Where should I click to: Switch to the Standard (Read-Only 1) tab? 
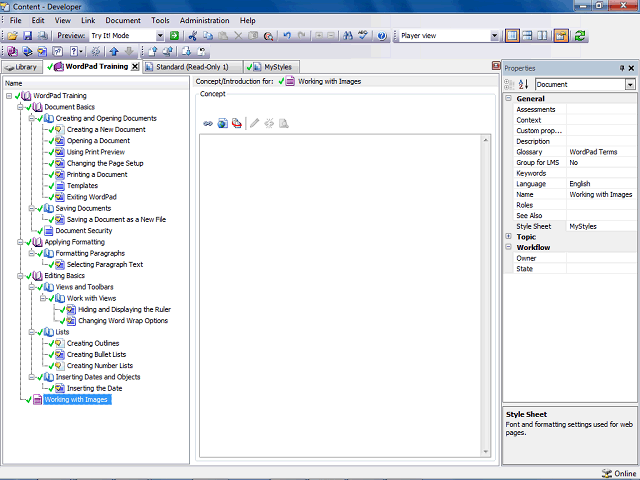pyautogui.click(x=192, y=67)
